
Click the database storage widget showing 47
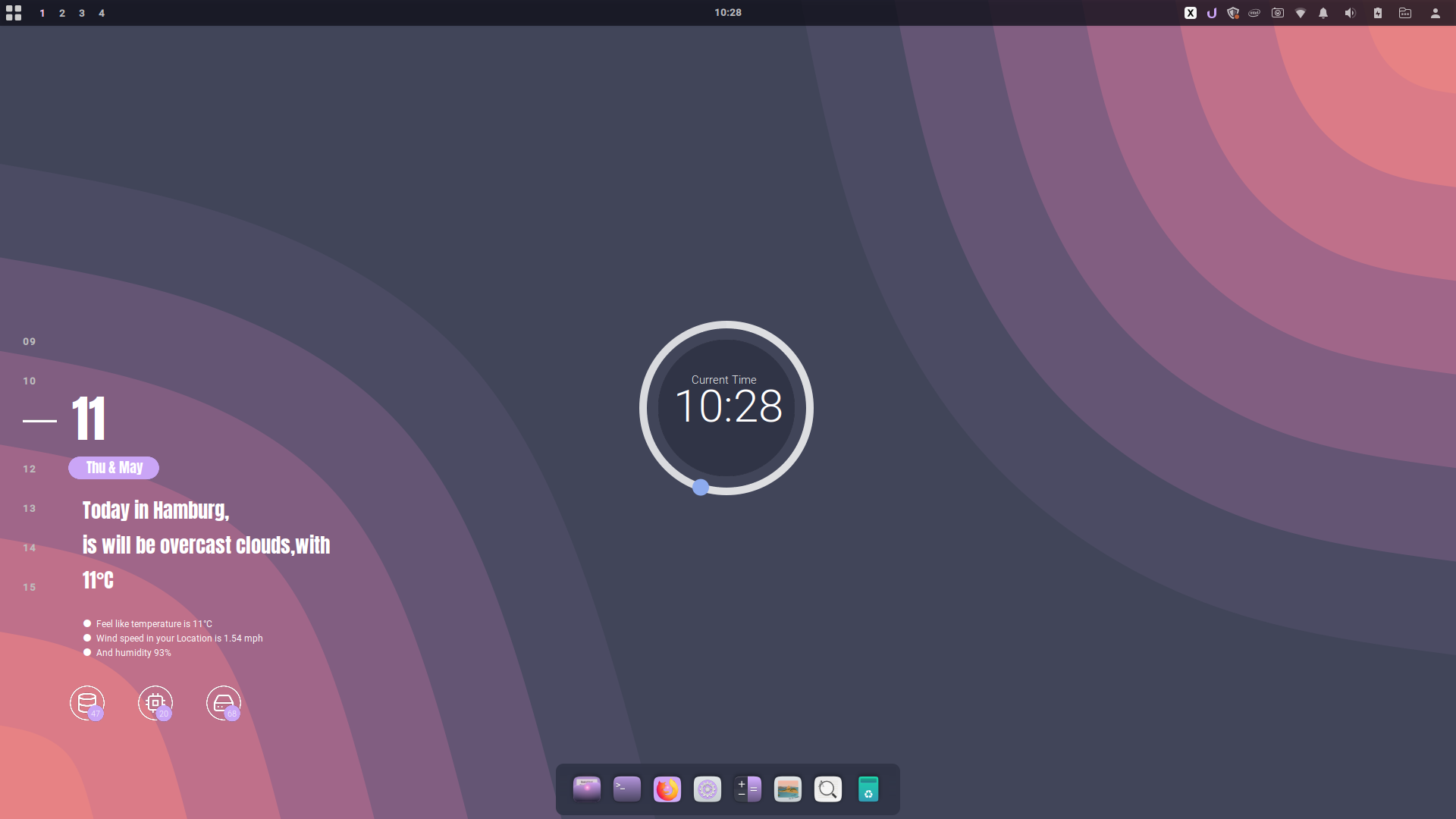(87, 703)
